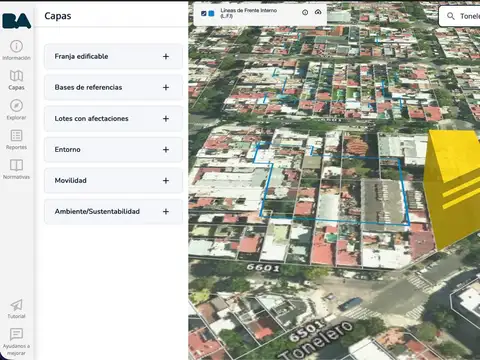Click the Tonelero street label on map
This screenshot has width=480, height=360.
click(316, 340)
